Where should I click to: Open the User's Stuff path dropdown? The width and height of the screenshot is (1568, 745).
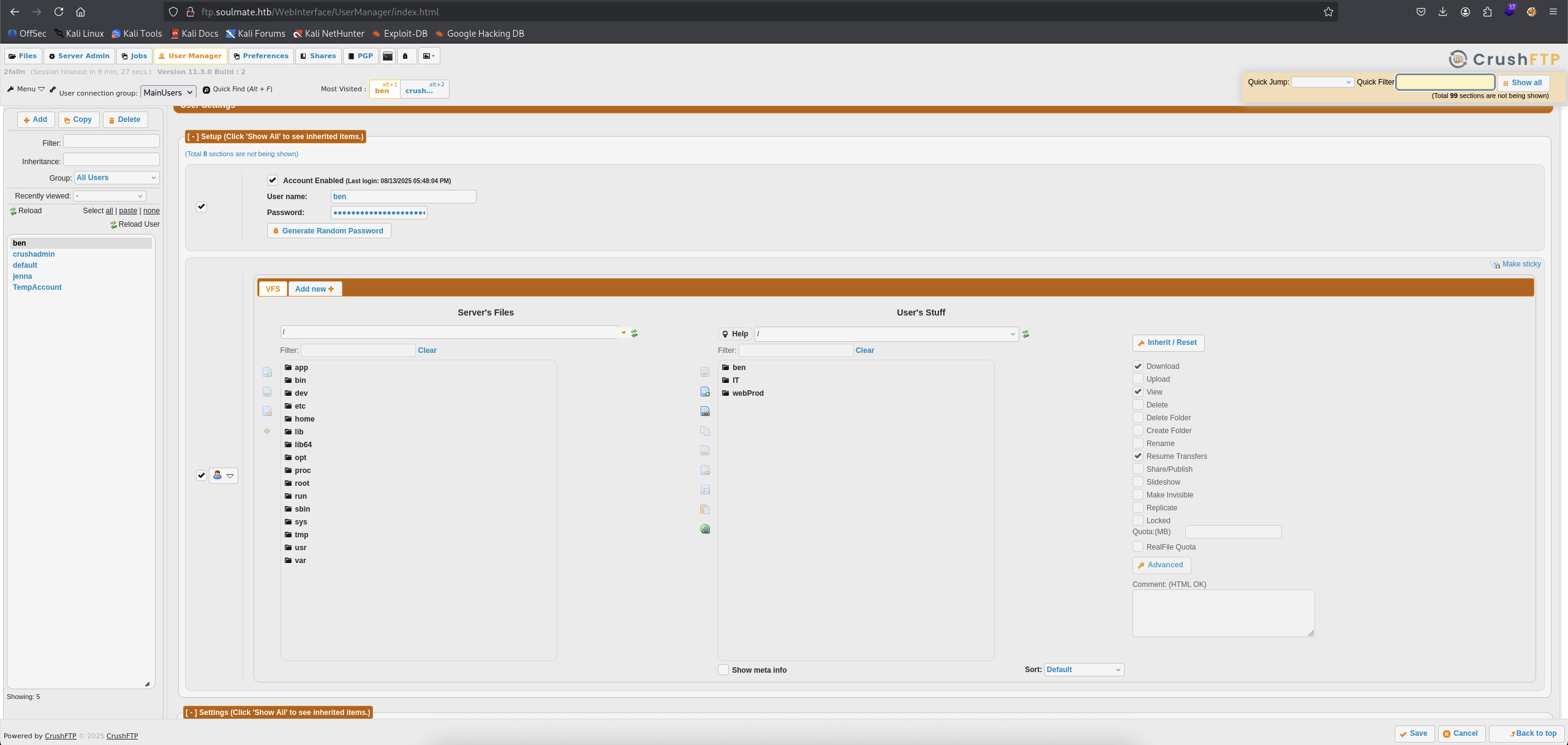pos(886,334)
